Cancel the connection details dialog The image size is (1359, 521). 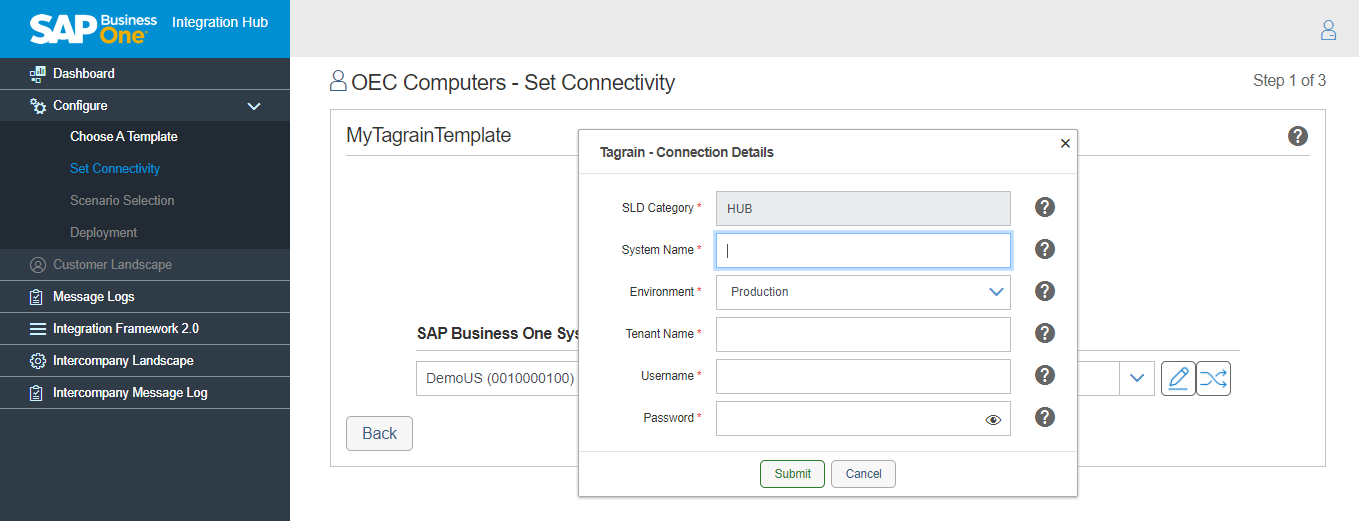coord(863,474)
